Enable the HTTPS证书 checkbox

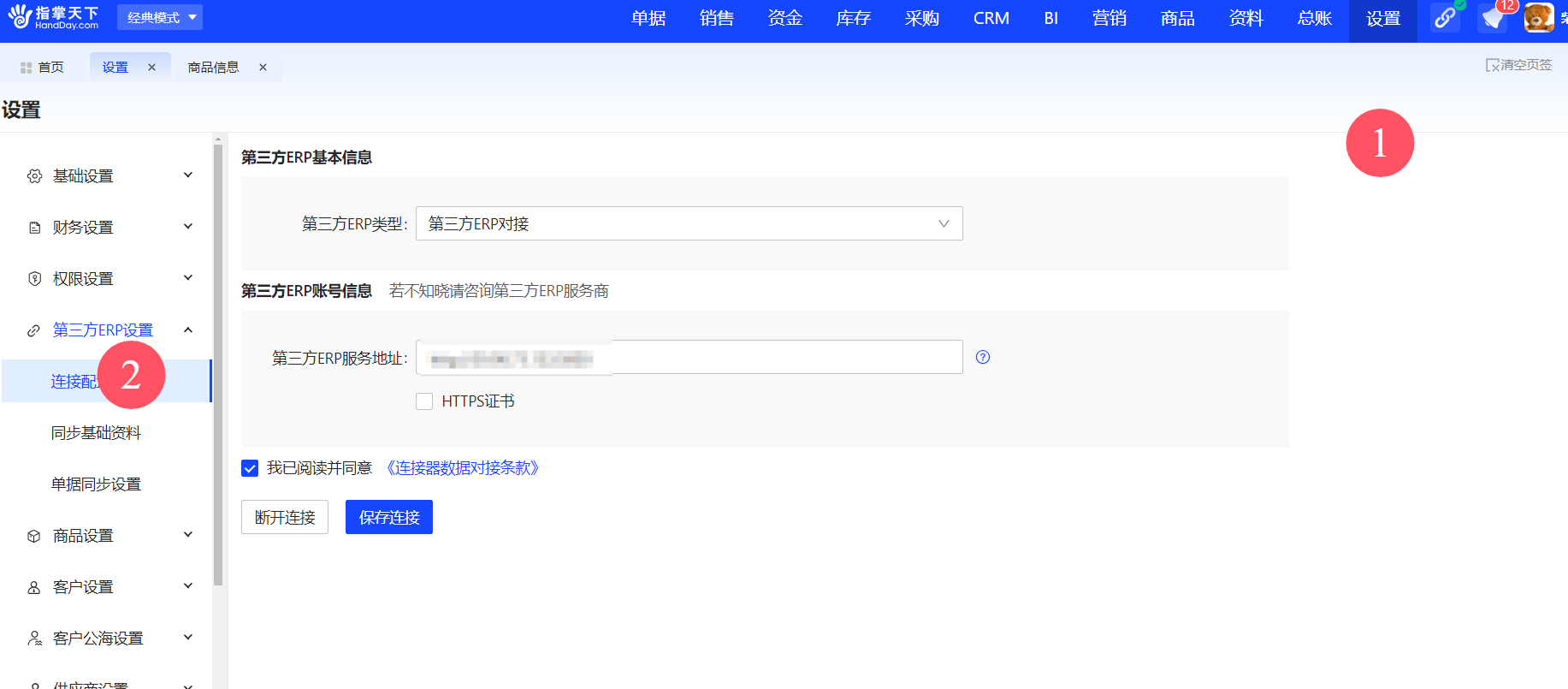pos(424,401)
